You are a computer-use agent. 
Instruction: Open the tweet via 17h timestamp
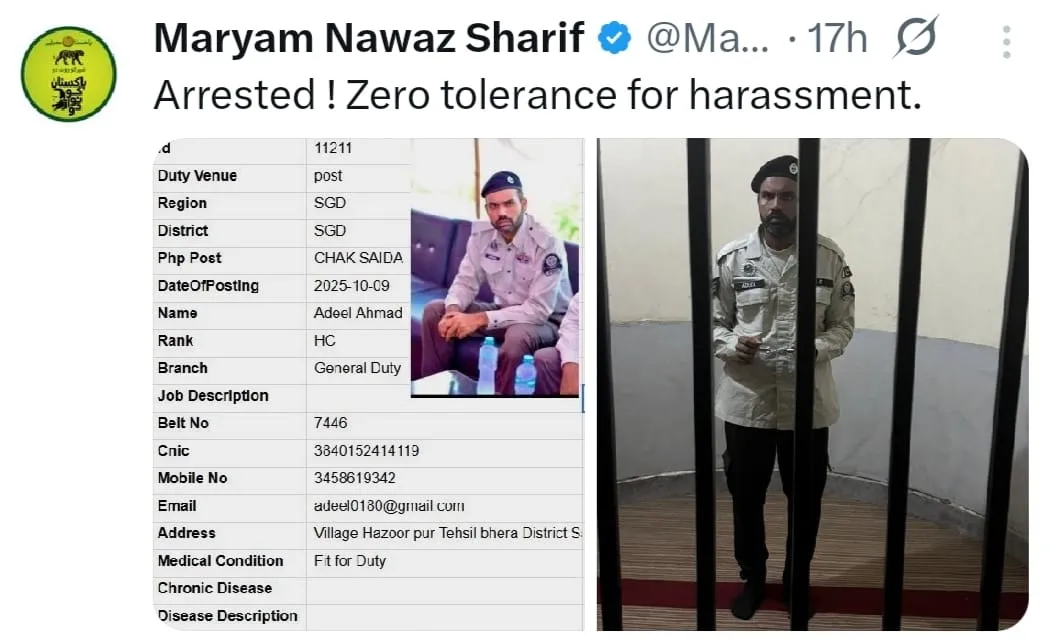(837, 39)
